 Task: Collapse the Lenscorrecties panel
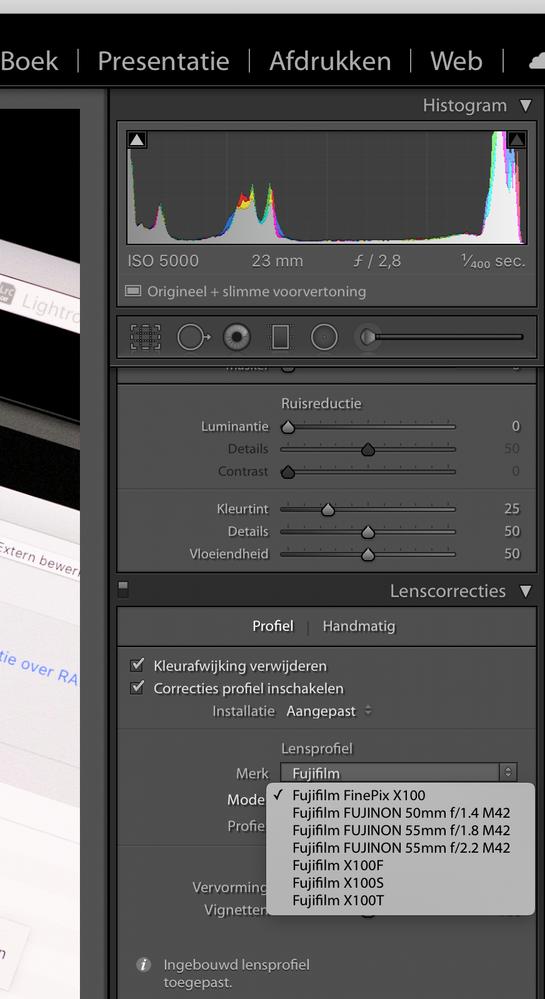(x=525, y=591)
